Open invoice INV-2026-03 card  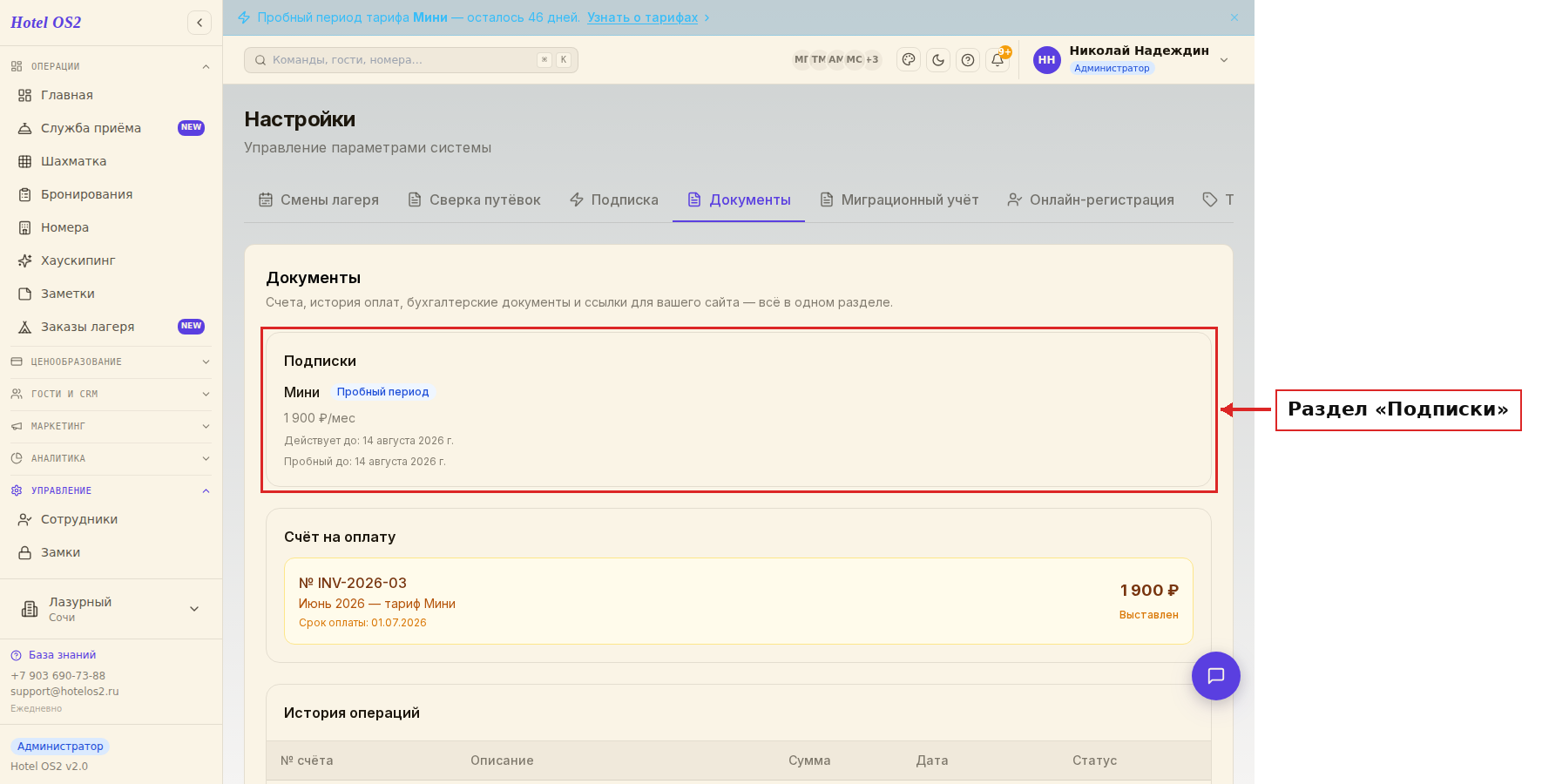(739, 601)
